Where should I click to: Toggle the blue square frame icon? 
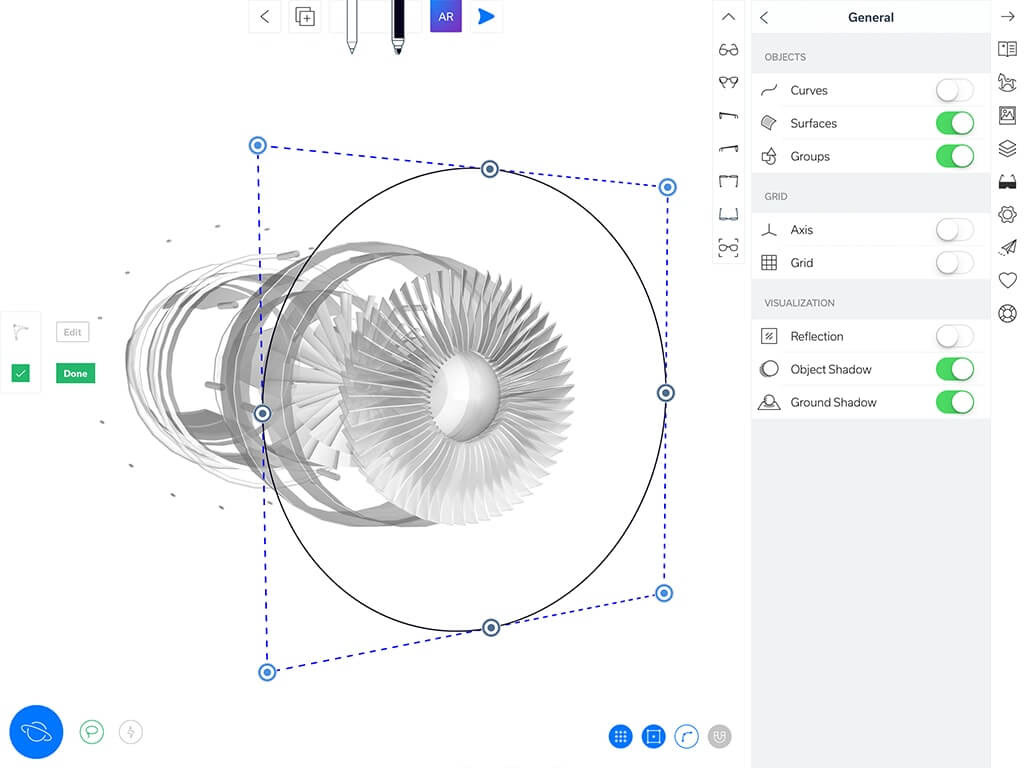tap(654, 737)
